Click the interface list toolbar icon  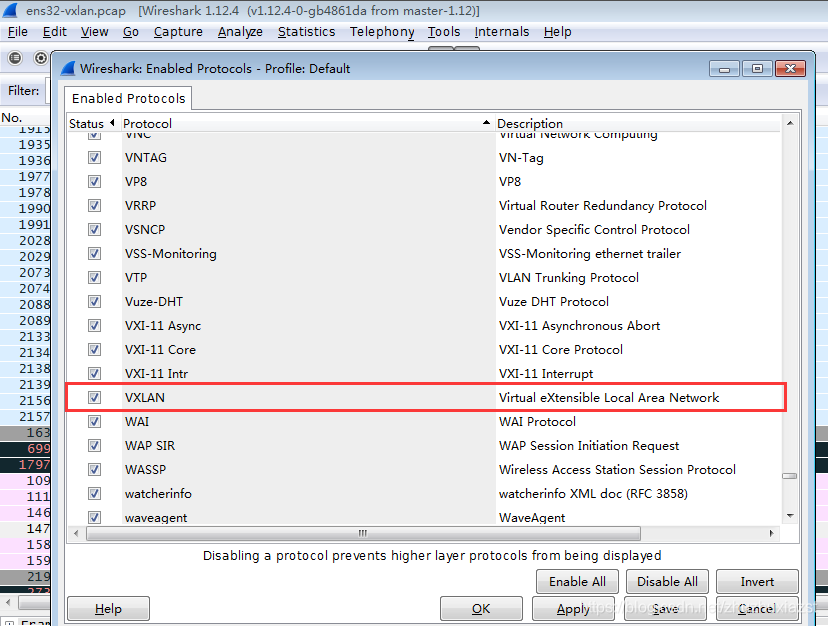click(15, 58)
